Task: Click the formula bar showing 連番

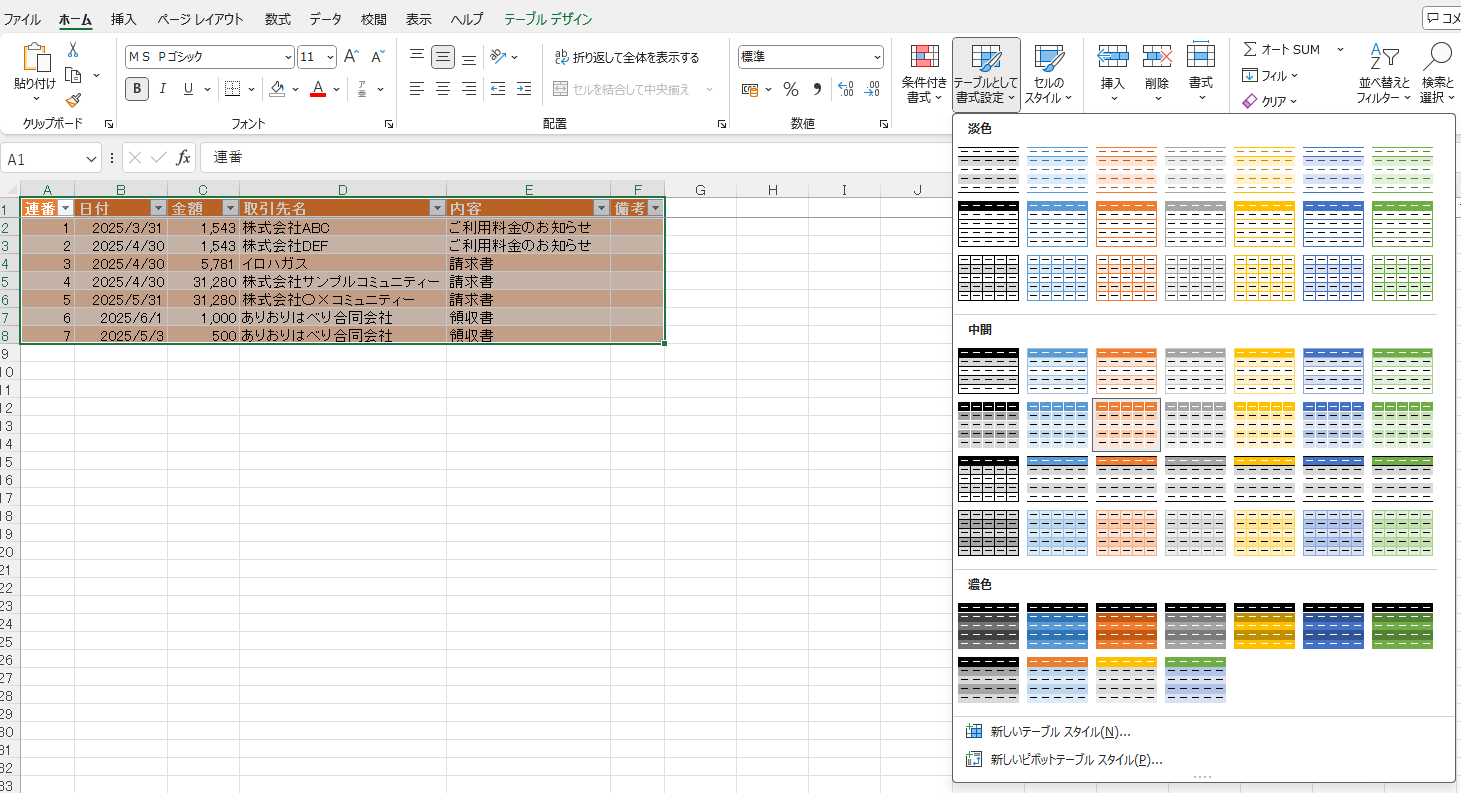Action: tap(570, 158)
